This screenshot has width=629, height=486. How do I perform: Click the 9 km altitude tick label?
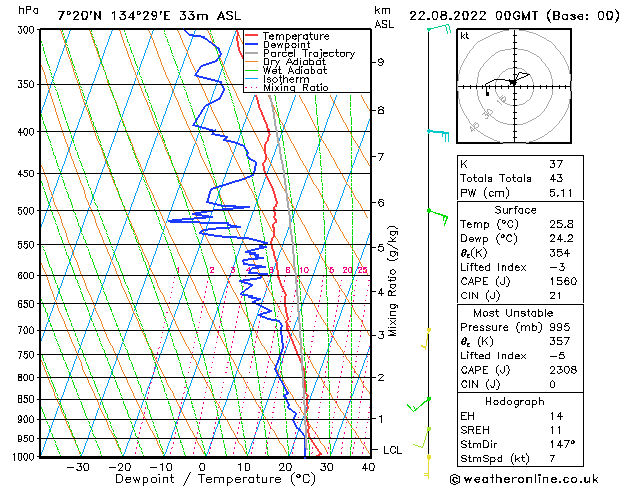[381, 62]
